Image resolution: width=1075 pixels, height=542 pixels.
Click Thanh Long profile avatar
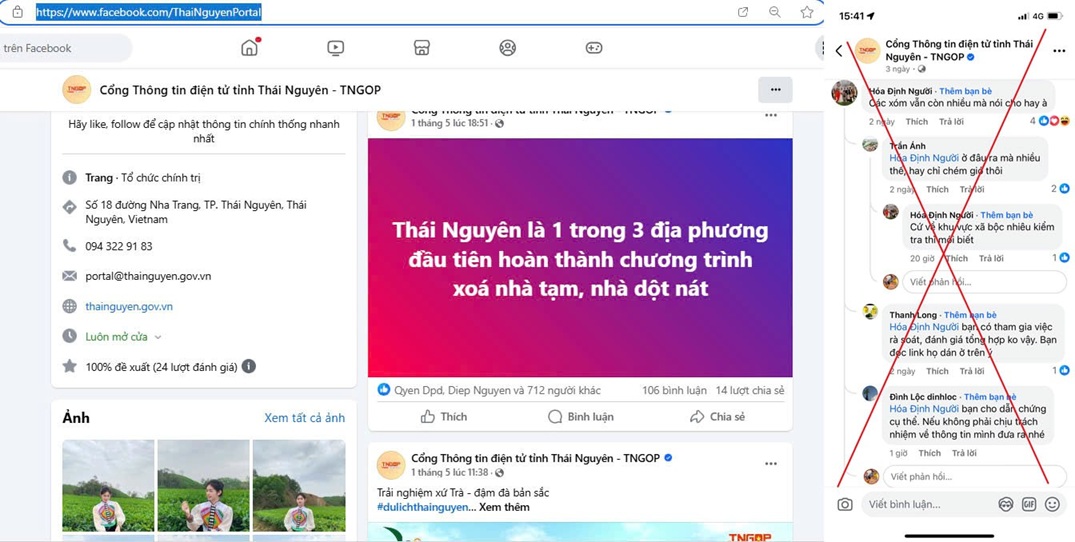[871, 311]
